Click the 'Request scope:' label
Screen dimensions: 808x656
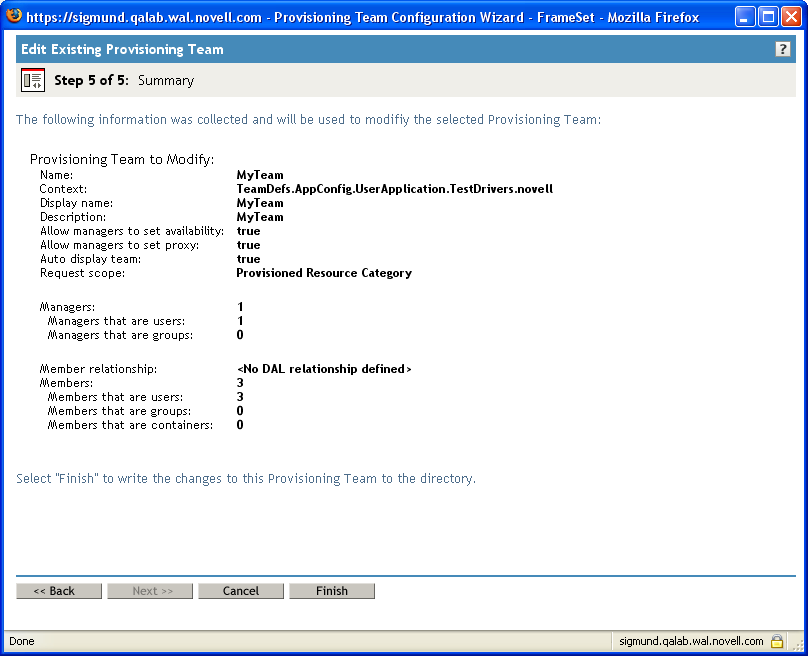tap(82, 273)
